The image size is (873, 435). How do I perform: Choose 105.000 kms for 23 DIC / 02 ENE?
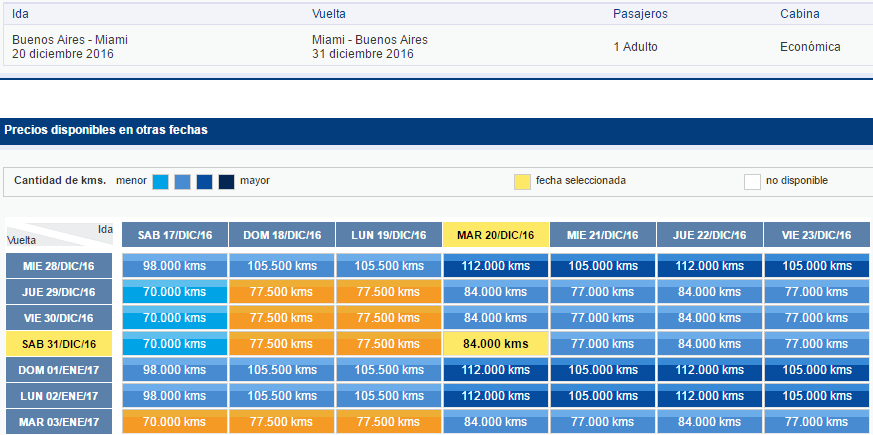(x=817, y=396)
